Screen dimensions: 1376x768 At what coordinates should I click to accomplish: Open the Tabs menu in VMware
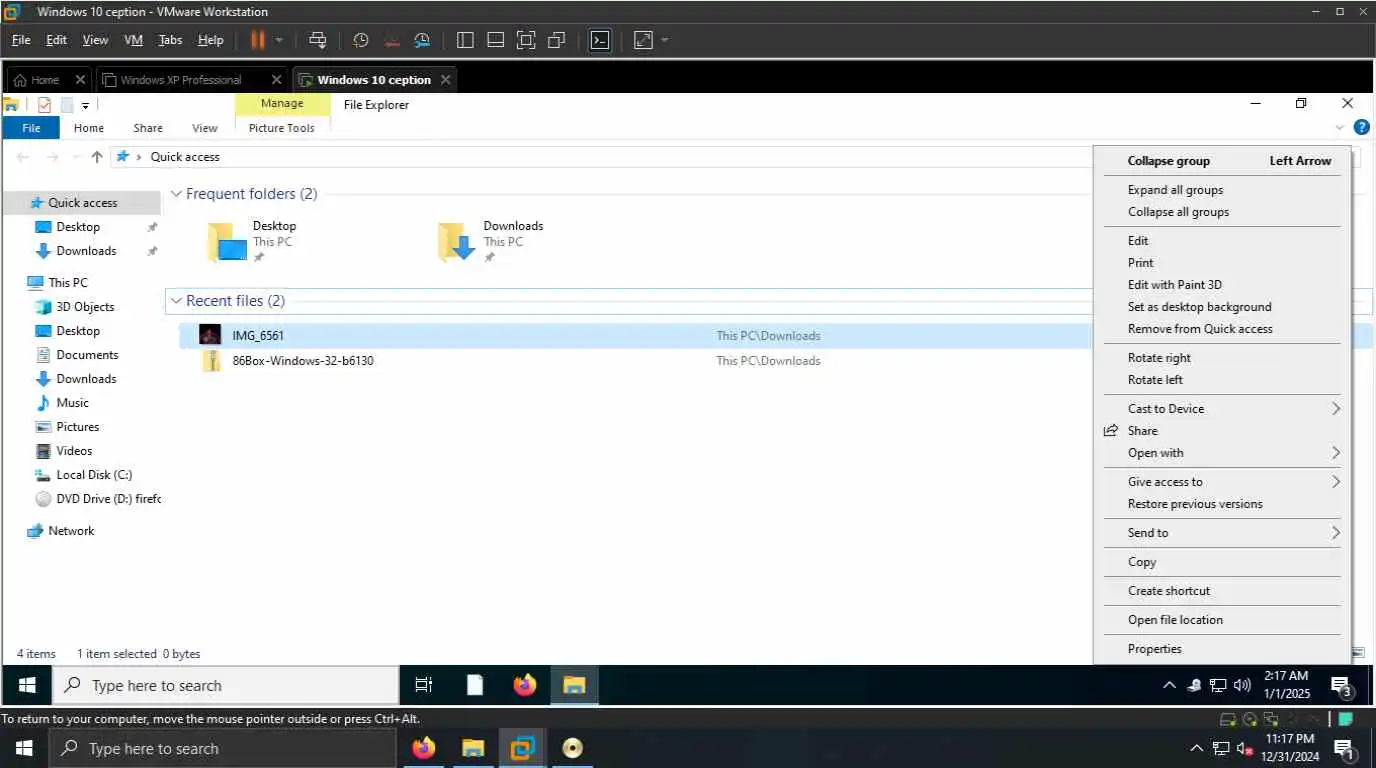170,40
